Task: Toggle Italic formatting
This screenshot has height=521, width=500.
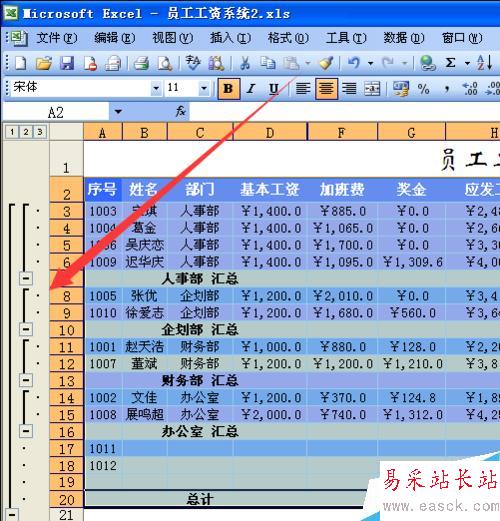Action: [251, 89]
